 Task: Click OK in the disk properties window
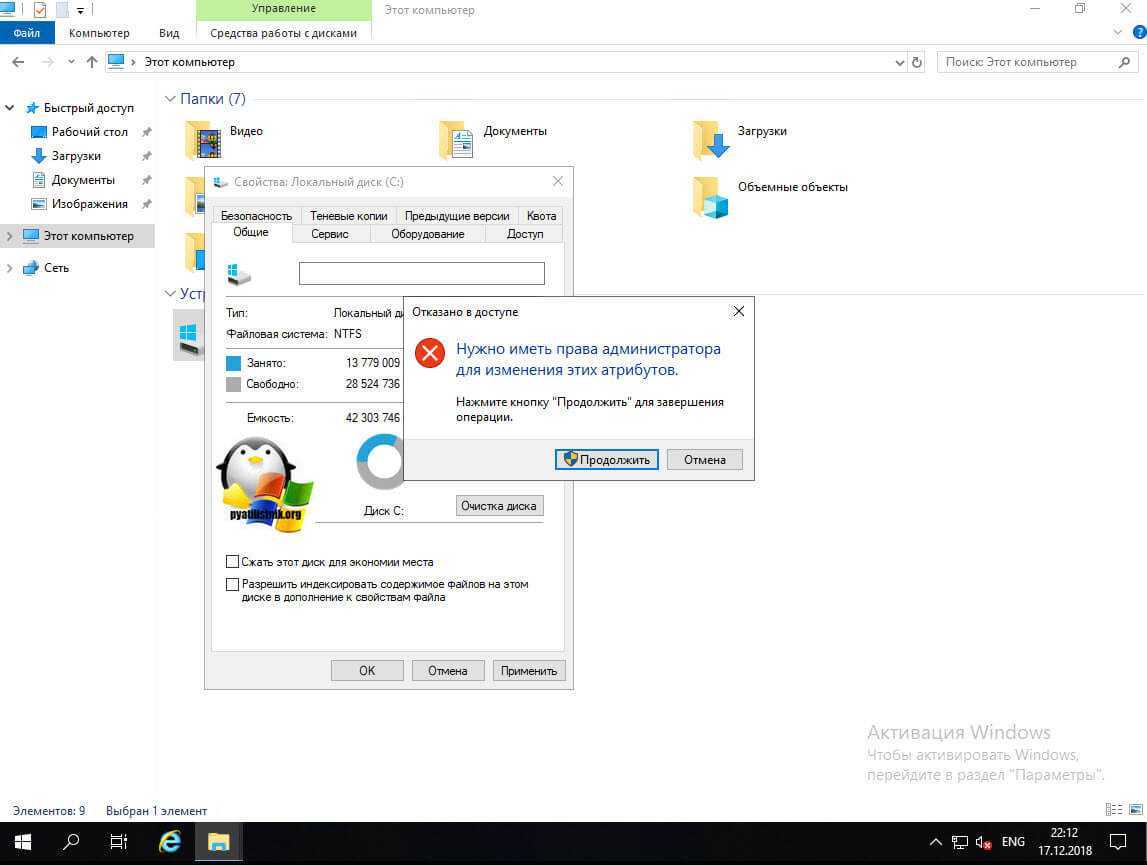[x=367, y=670]
